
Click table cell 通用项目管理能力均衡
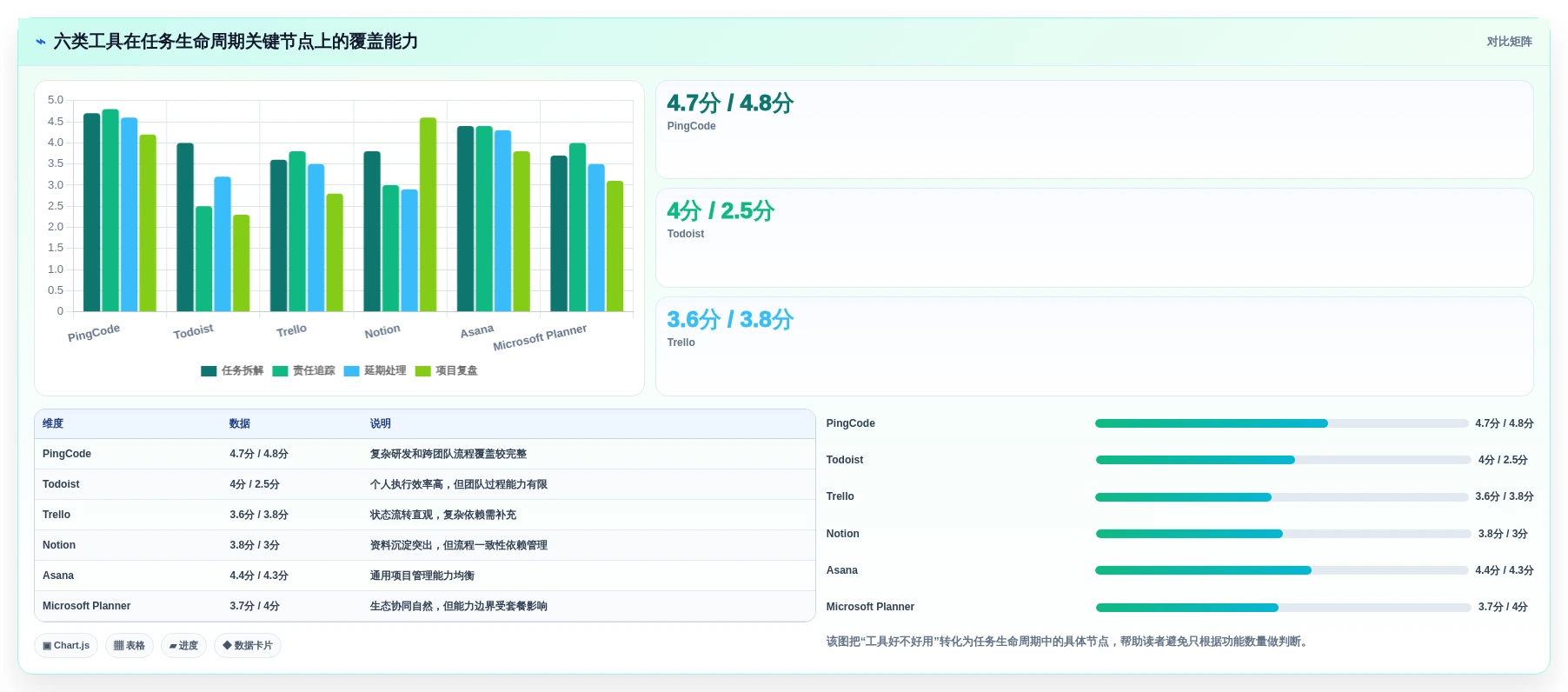pyautogui.click(x=422, y=576)
